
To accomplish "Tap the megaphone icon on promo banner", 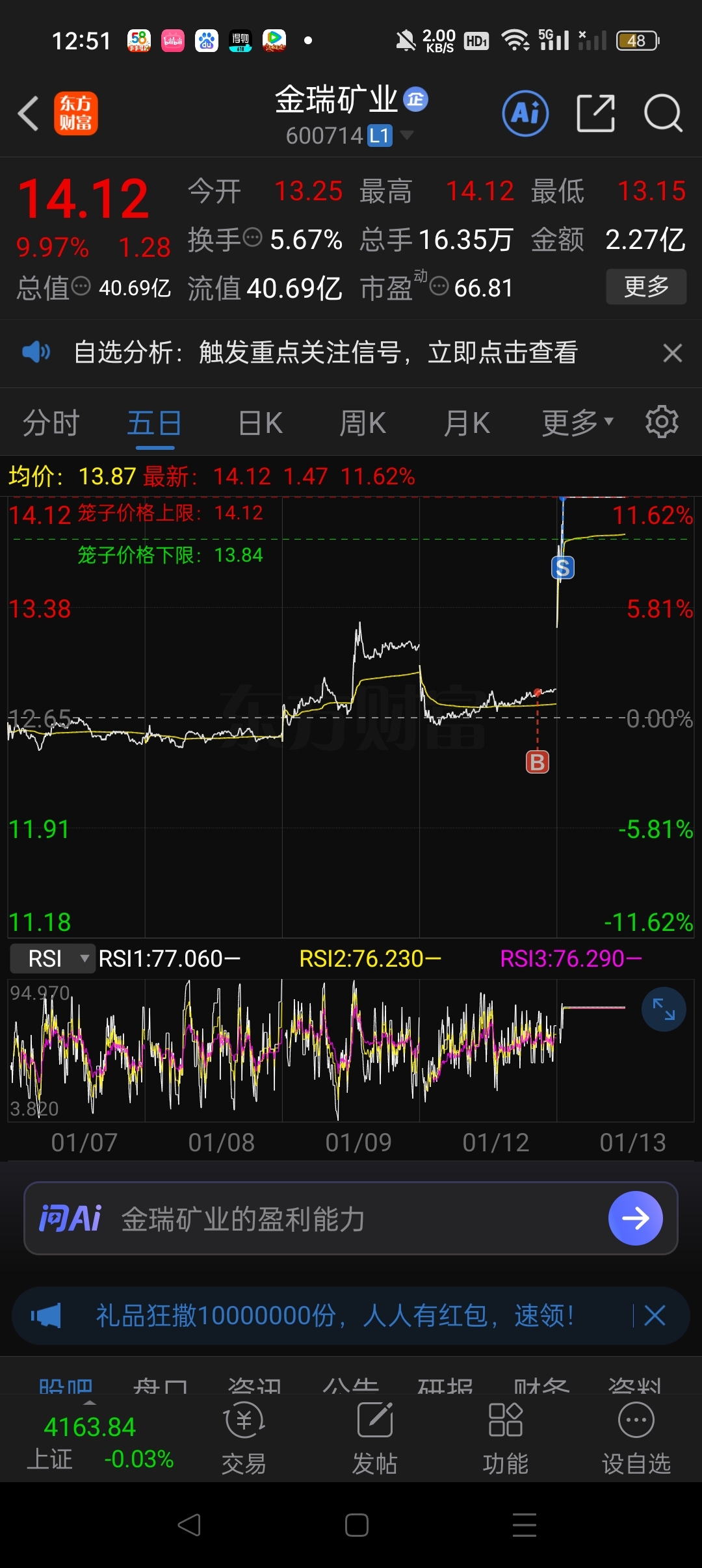I will coord(46,1316).
